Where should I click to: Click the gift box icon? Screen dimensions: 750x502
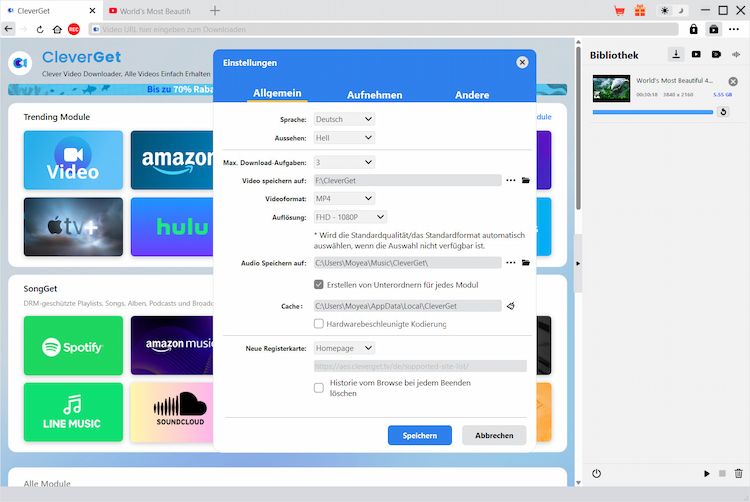coord(642,10)
